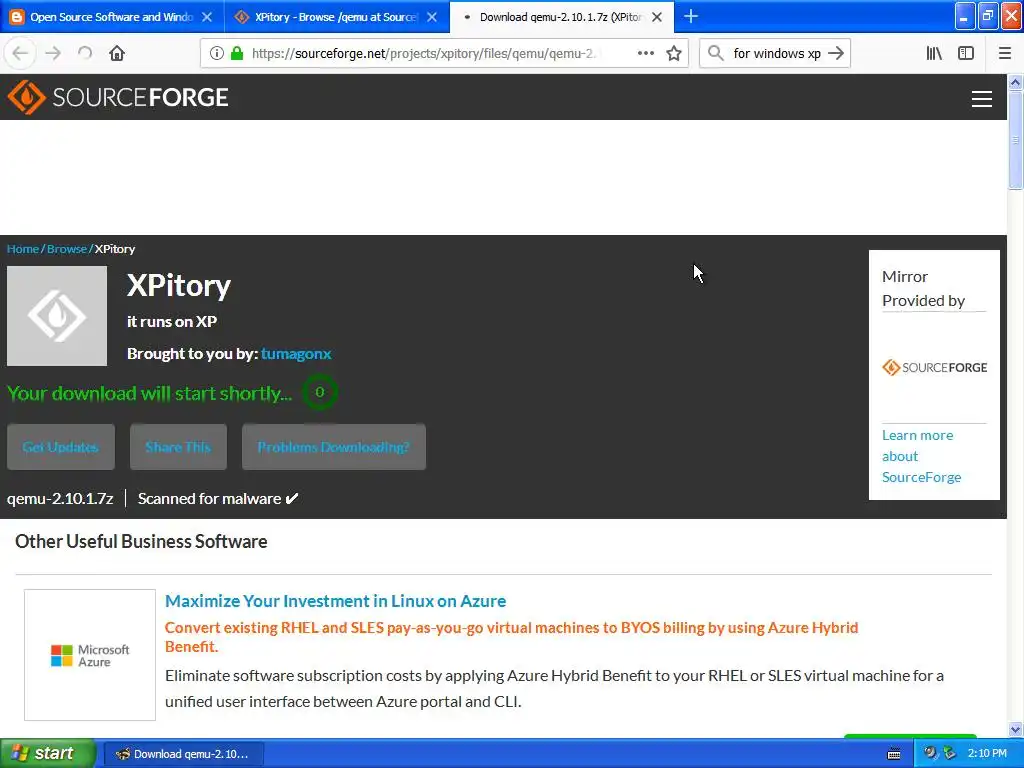The height and width of the screenshot is (768, 1024).
Task: Submit search with the arrow icon
Action: (x=836, y=54)
